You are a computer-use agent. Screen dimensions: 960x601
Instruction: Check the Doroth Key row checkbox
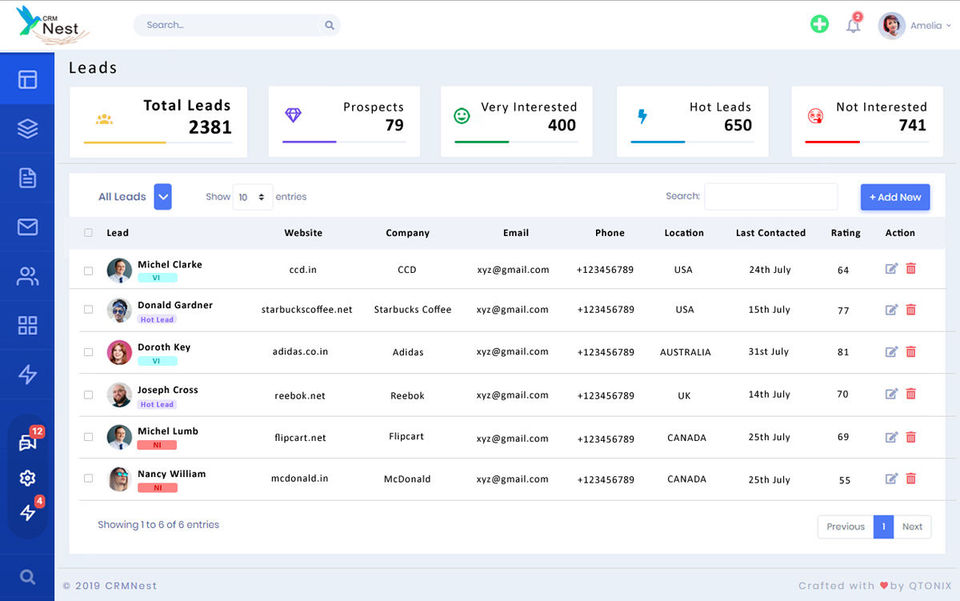pos(88,352)
